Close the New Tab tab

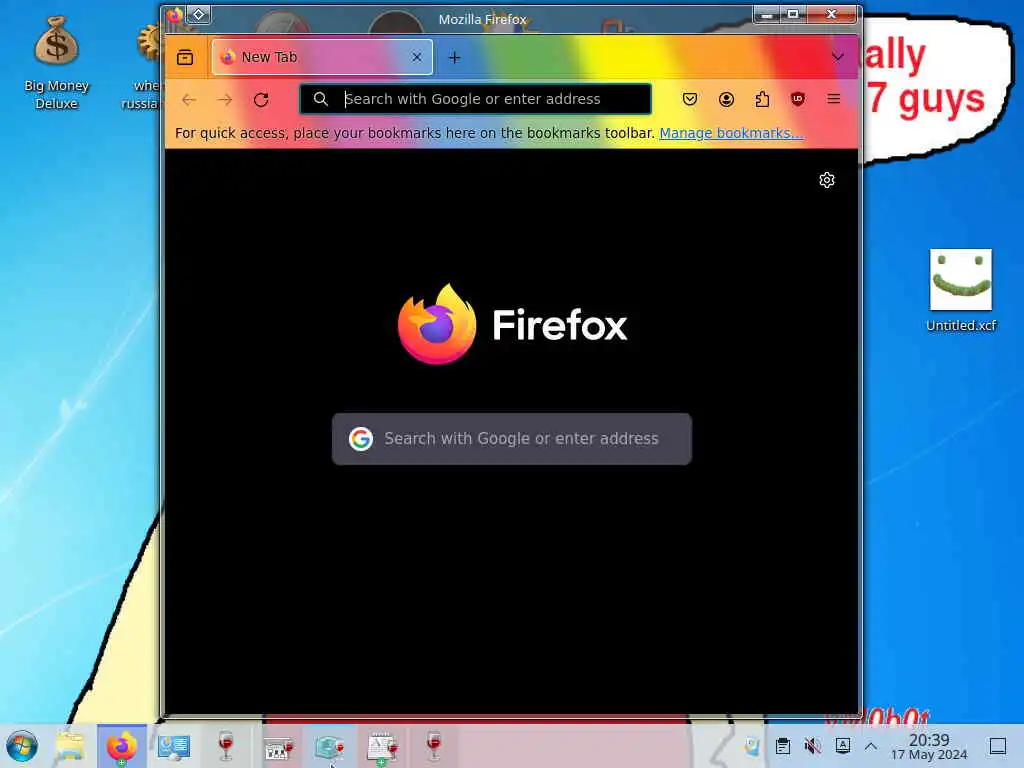pos(417,57)
